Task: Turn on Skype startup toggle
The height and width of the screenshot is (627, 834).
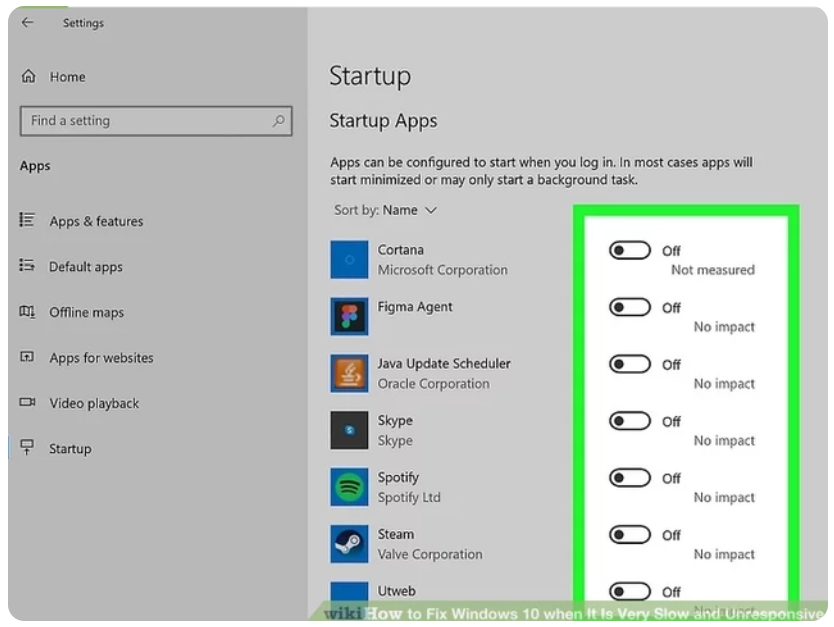Action: pyautogui.click(x=630, y=421)
